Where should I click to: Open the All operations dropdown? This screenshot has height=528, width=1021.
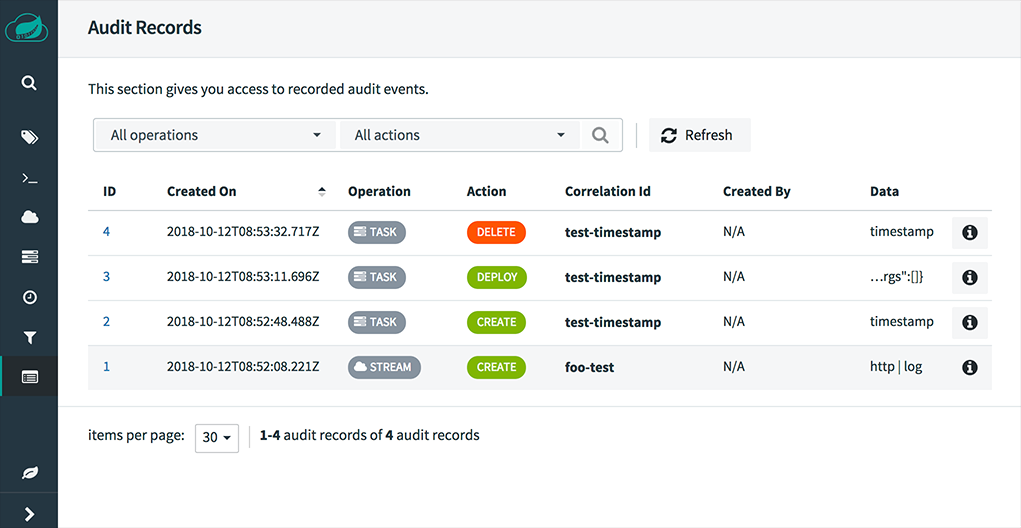[x=215, y=135]
